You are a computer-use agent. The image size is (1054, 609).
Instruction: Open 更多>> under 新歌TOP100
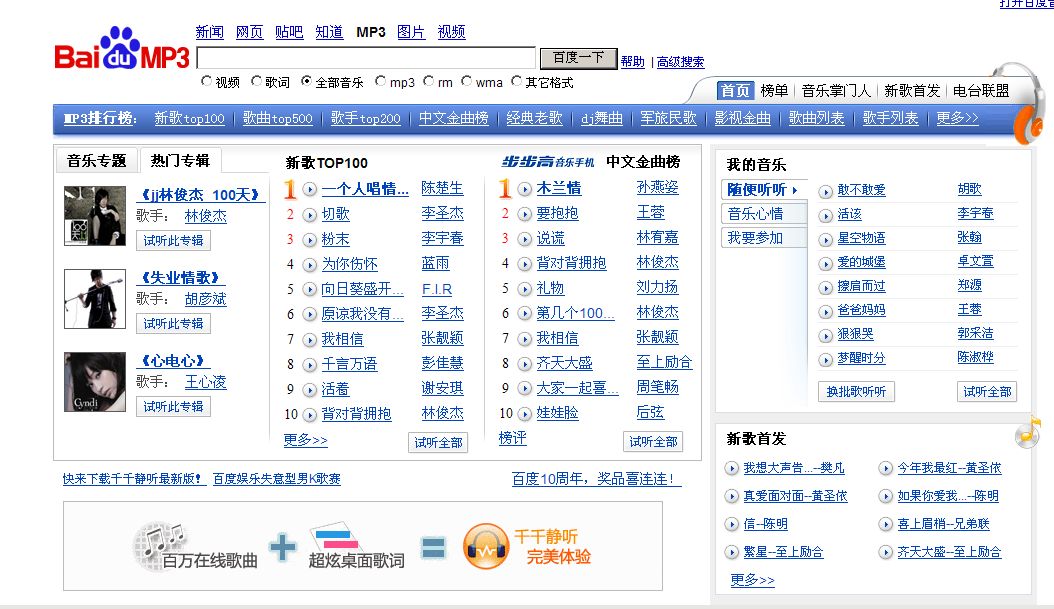305,440
